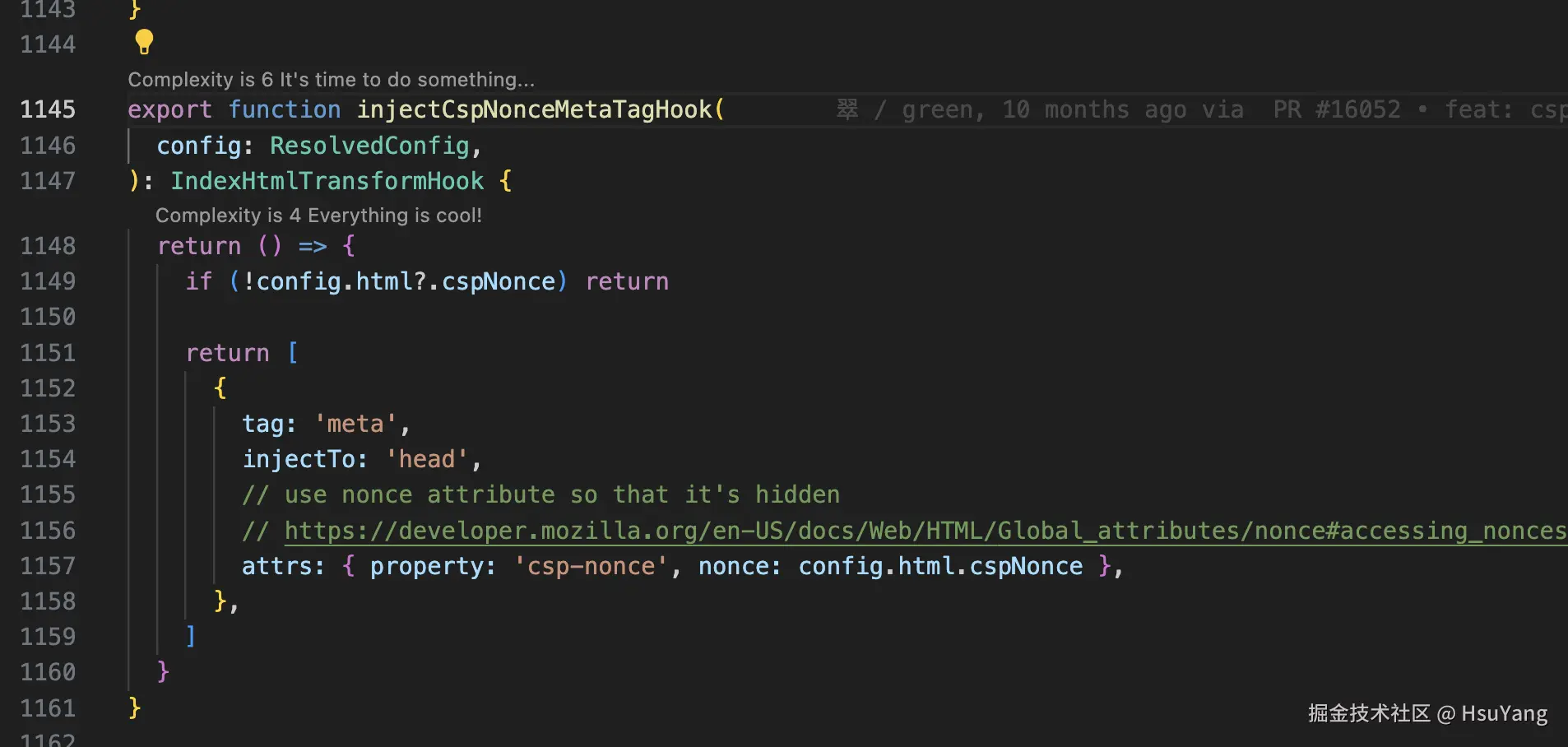Click the ResolvedConfig type name

click(369, 146)
